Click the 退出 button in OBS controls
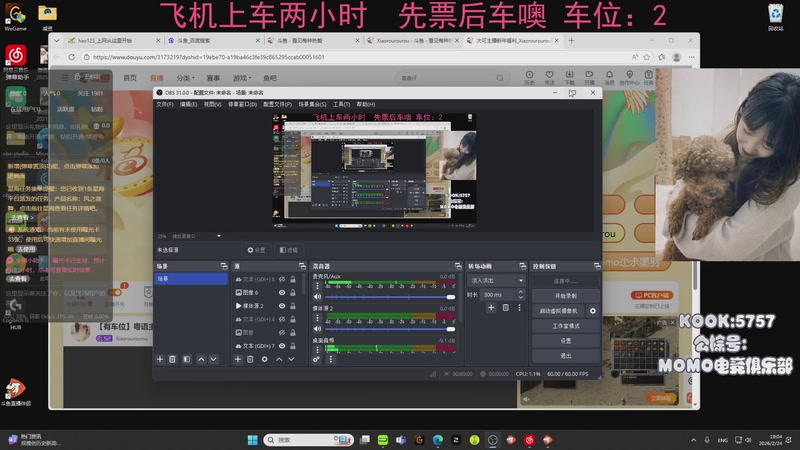800x450 pixels. pos(566,356)
